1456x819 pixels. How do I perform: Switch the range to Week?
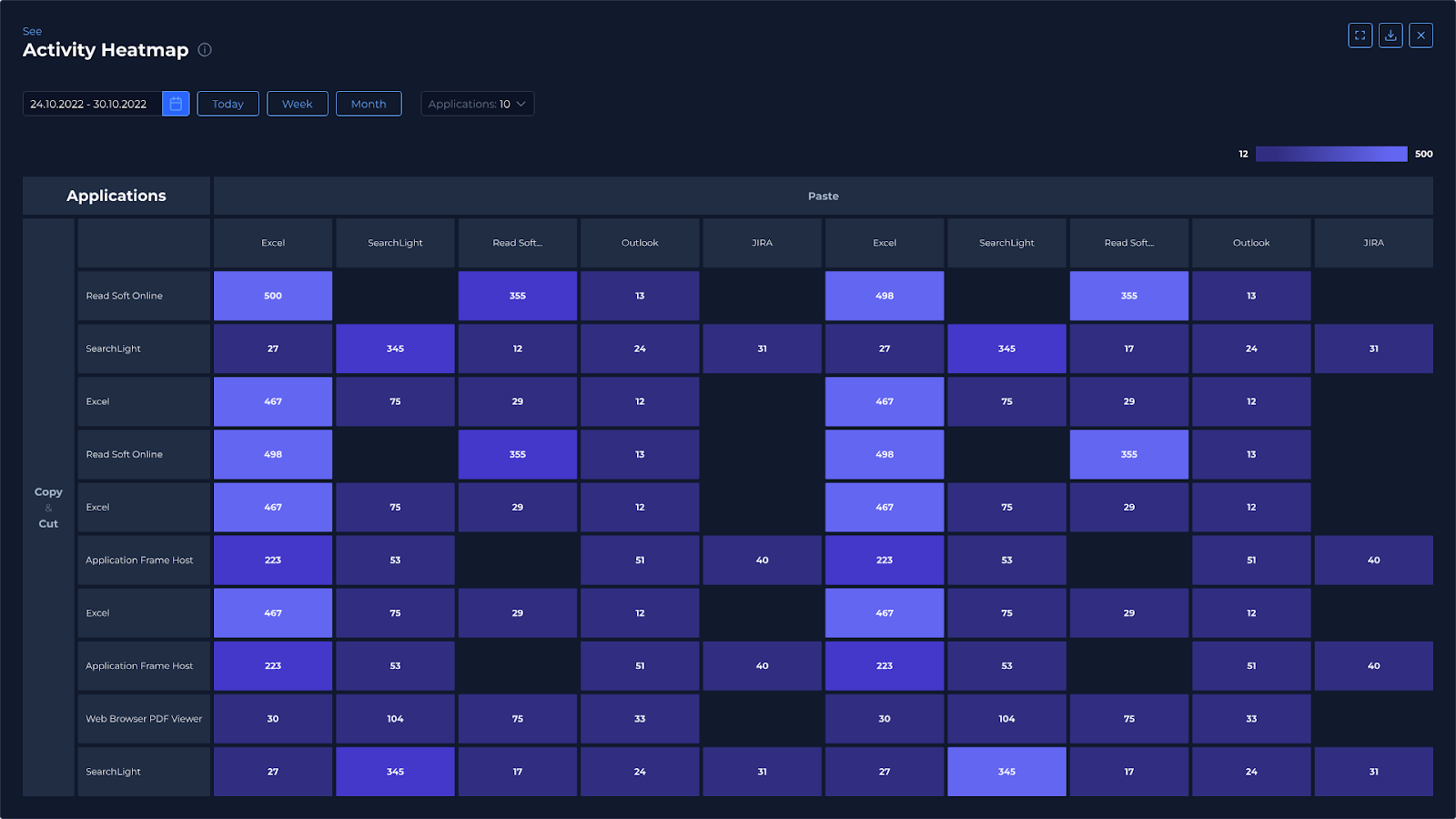click(298, 104)
